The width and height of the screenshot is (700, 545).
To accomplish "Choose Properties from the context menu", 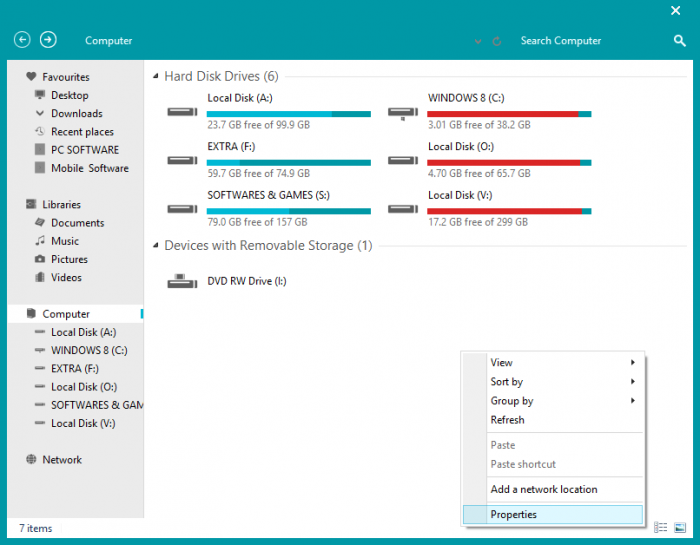I will point(553,514).
